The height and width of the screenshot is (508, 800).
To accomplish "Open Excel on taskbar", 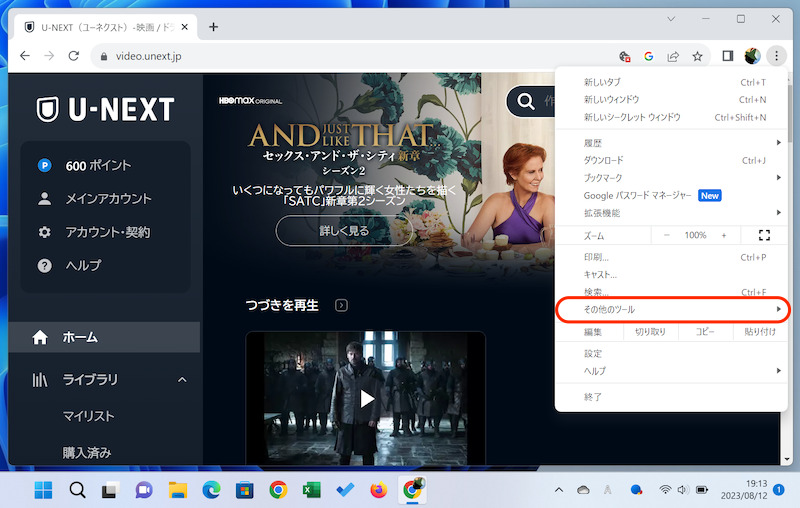I will tap(311, 490).
